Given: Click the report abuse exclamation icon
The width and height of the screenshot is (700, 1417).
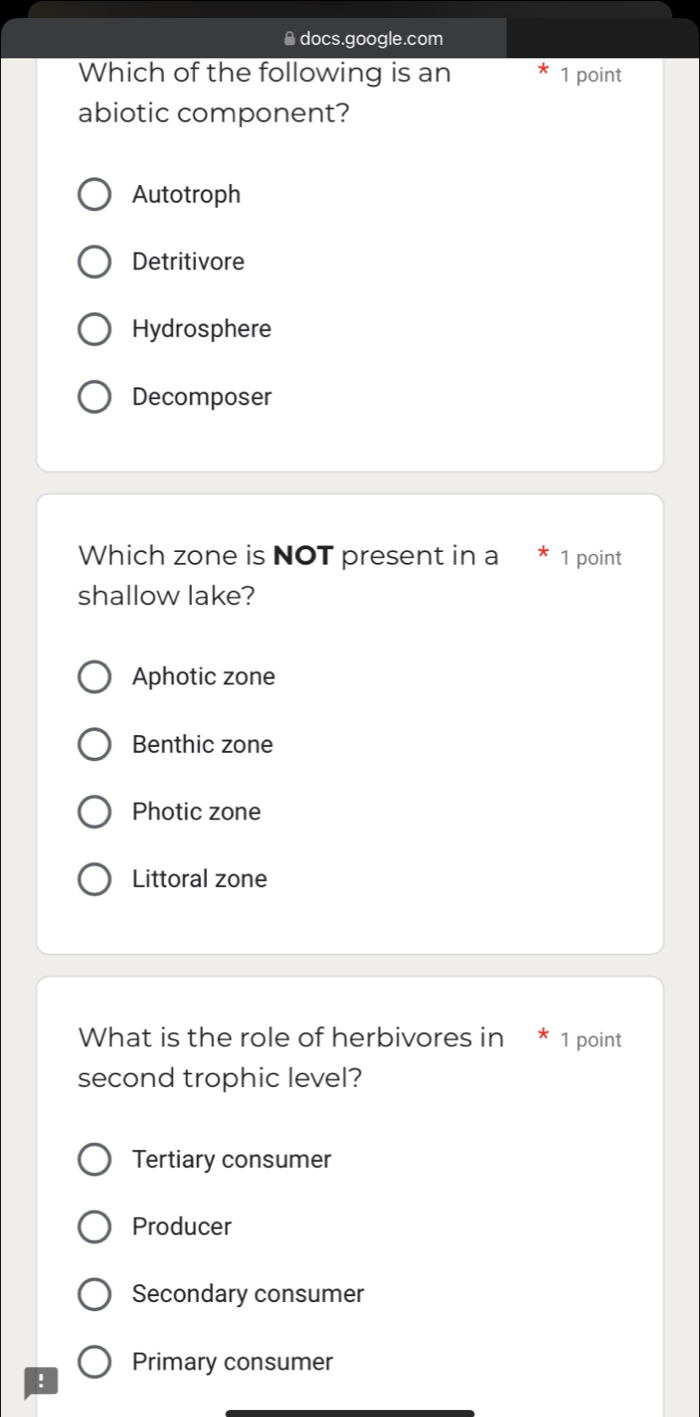Looking at the screenshot, I should (40, 1382).
